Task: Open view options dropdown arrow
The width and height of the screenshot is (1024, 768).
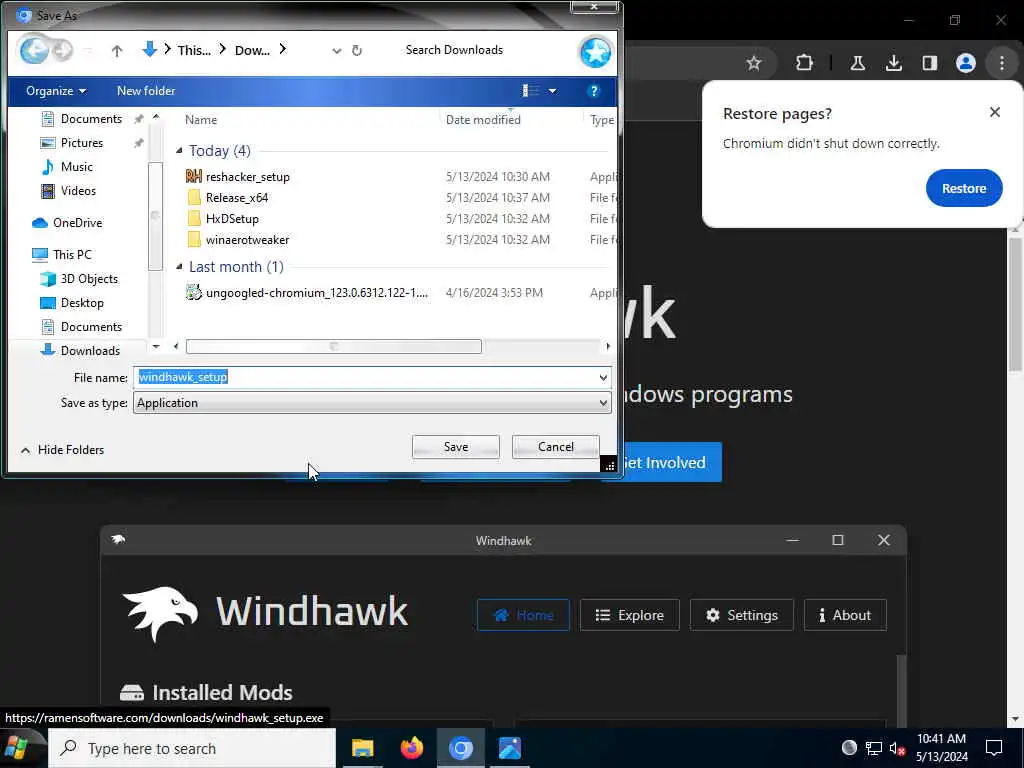Action: click(x=552, y=91)
